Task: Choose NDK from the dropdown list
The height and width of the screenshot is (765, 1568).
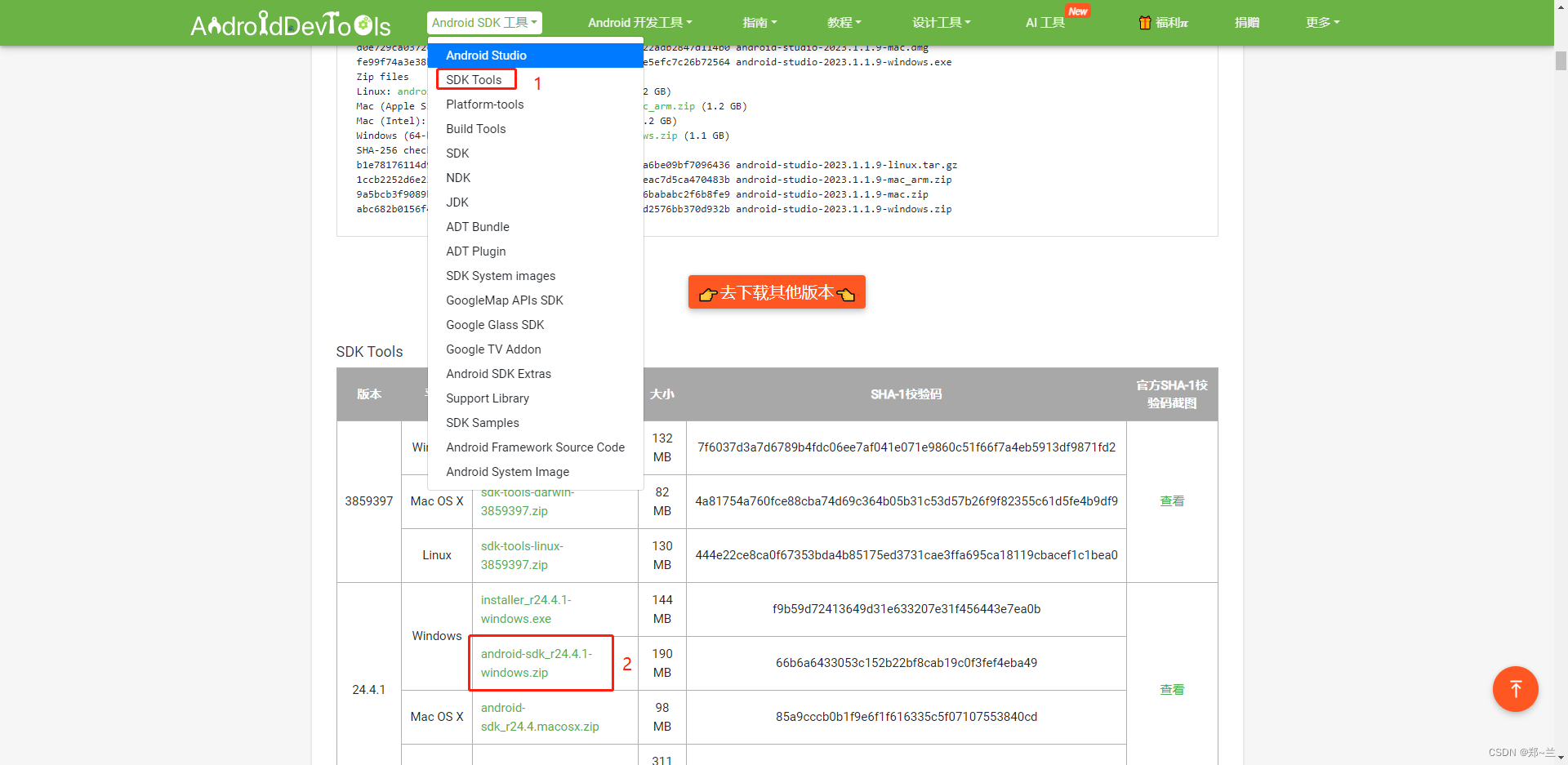Action: [536, 178]
